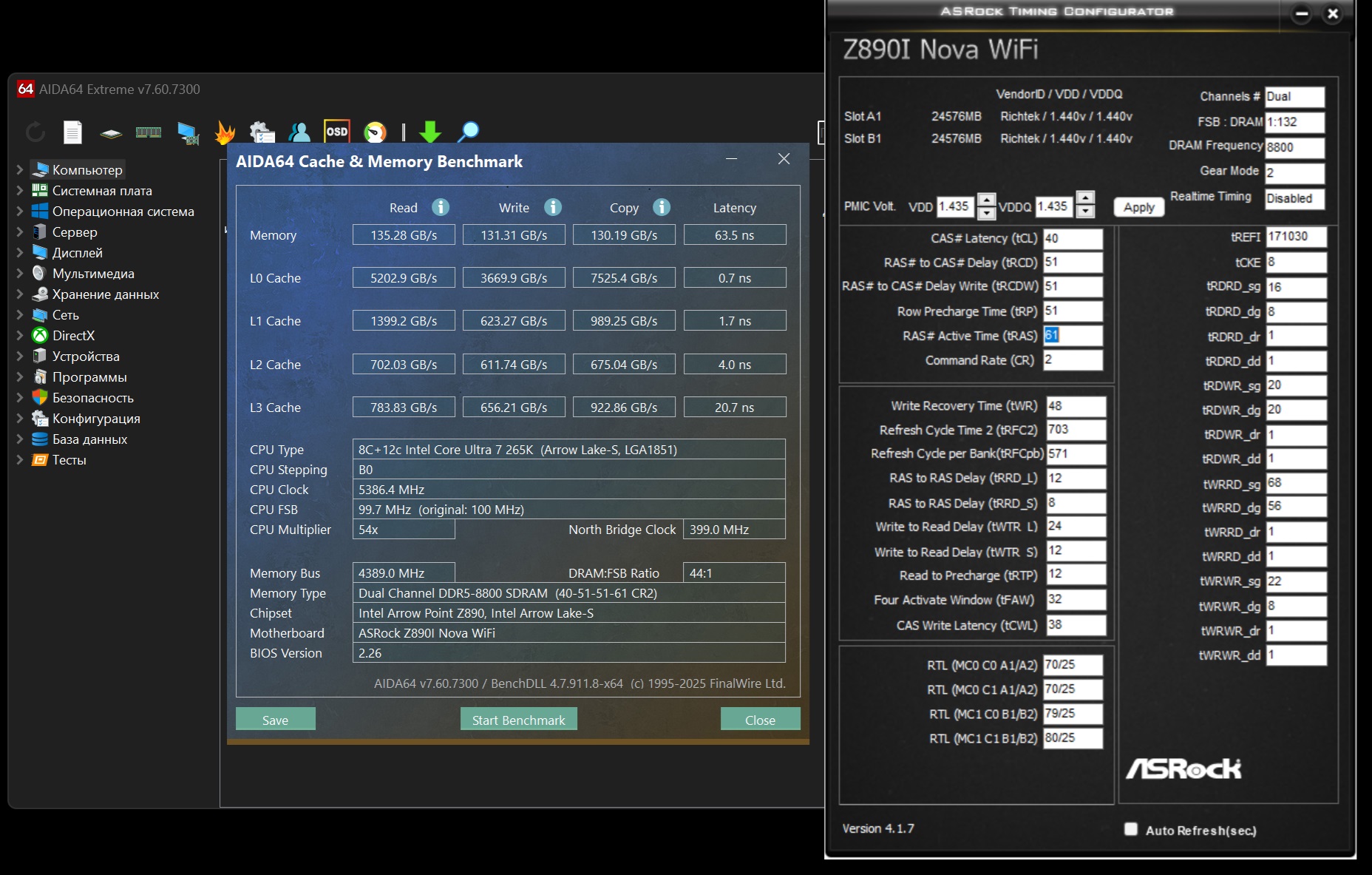Expand the Системная плата tree node
The height and width of the screenshot is (875, 1372).
(20, 190)
